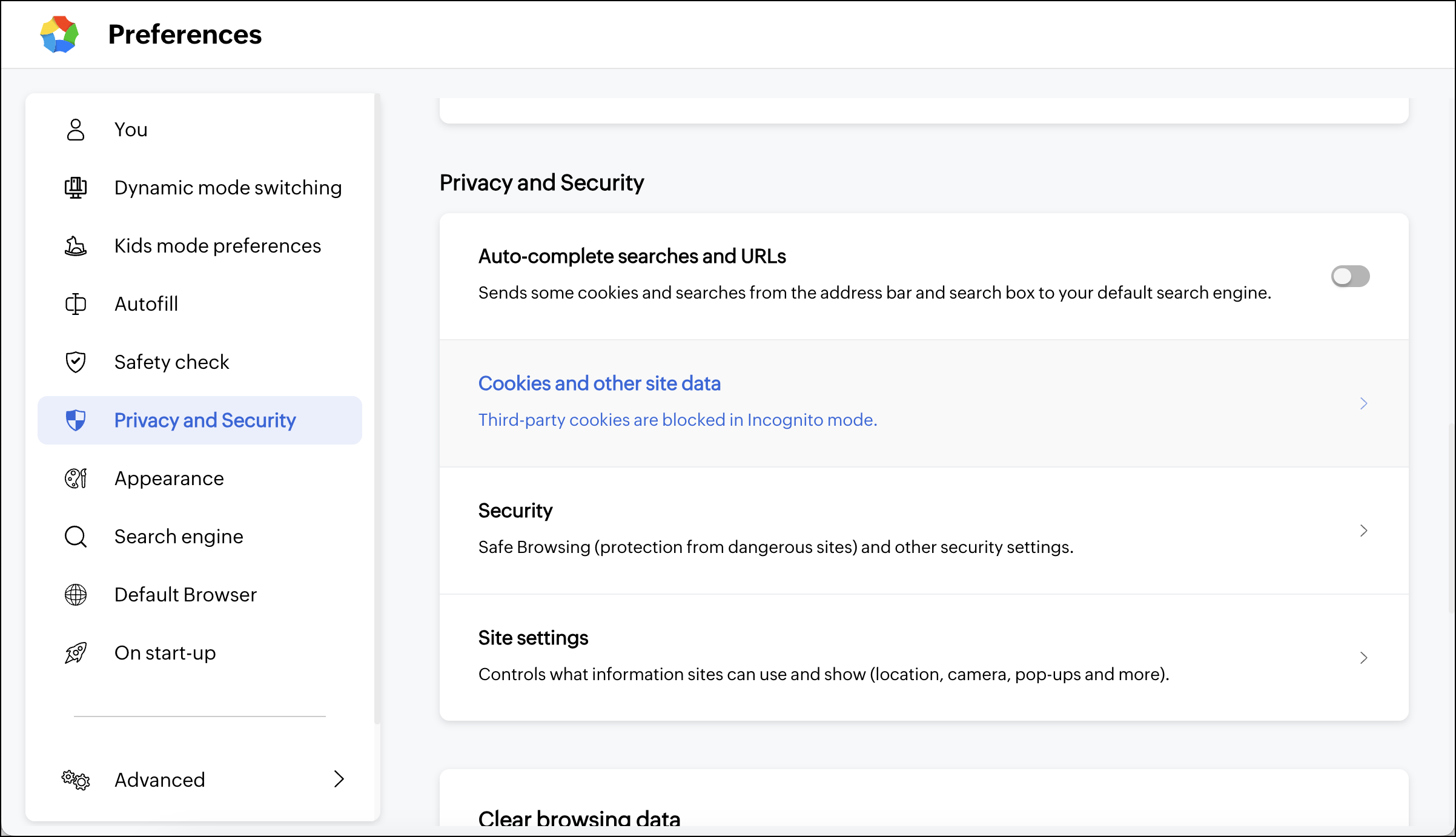Open the Site settings row chevron
Viewport: 1456px width, 837px height.
[1364, 658]
